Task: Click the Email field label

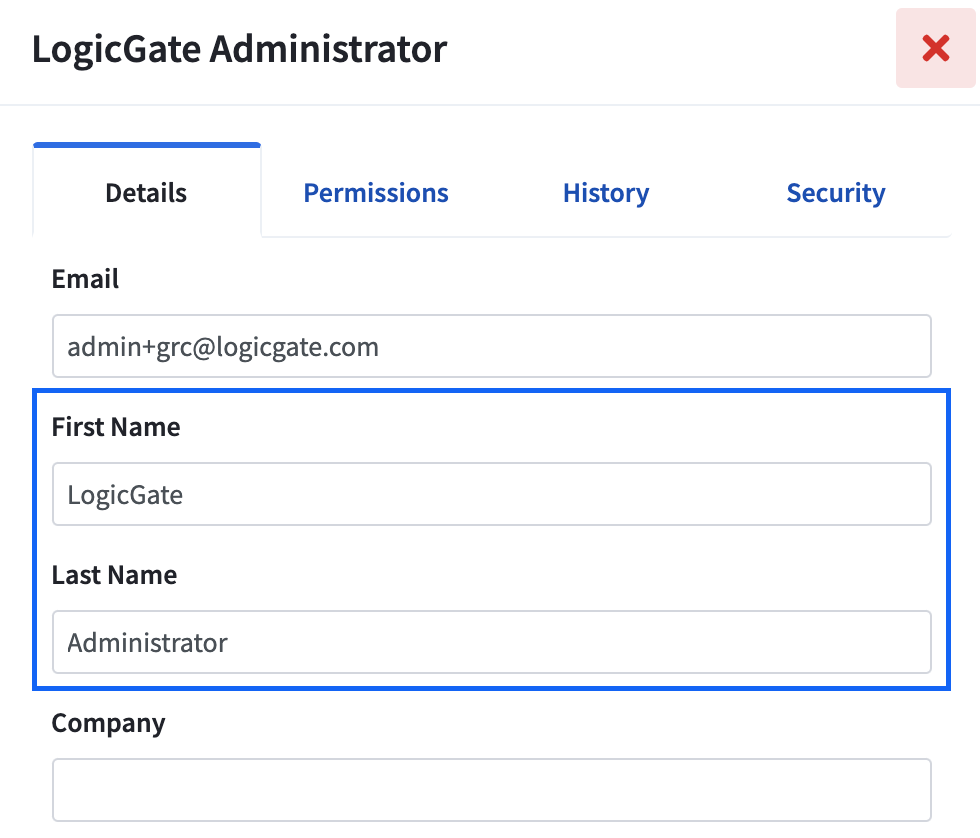Action: coord(85,279)
